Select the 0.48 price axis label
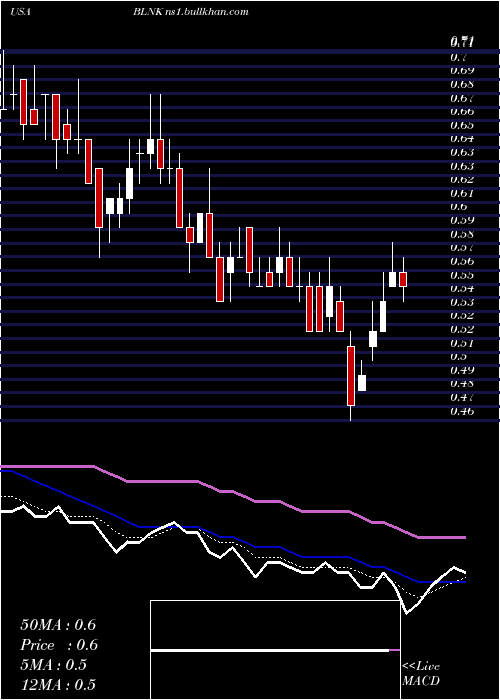 coord(462,384)
